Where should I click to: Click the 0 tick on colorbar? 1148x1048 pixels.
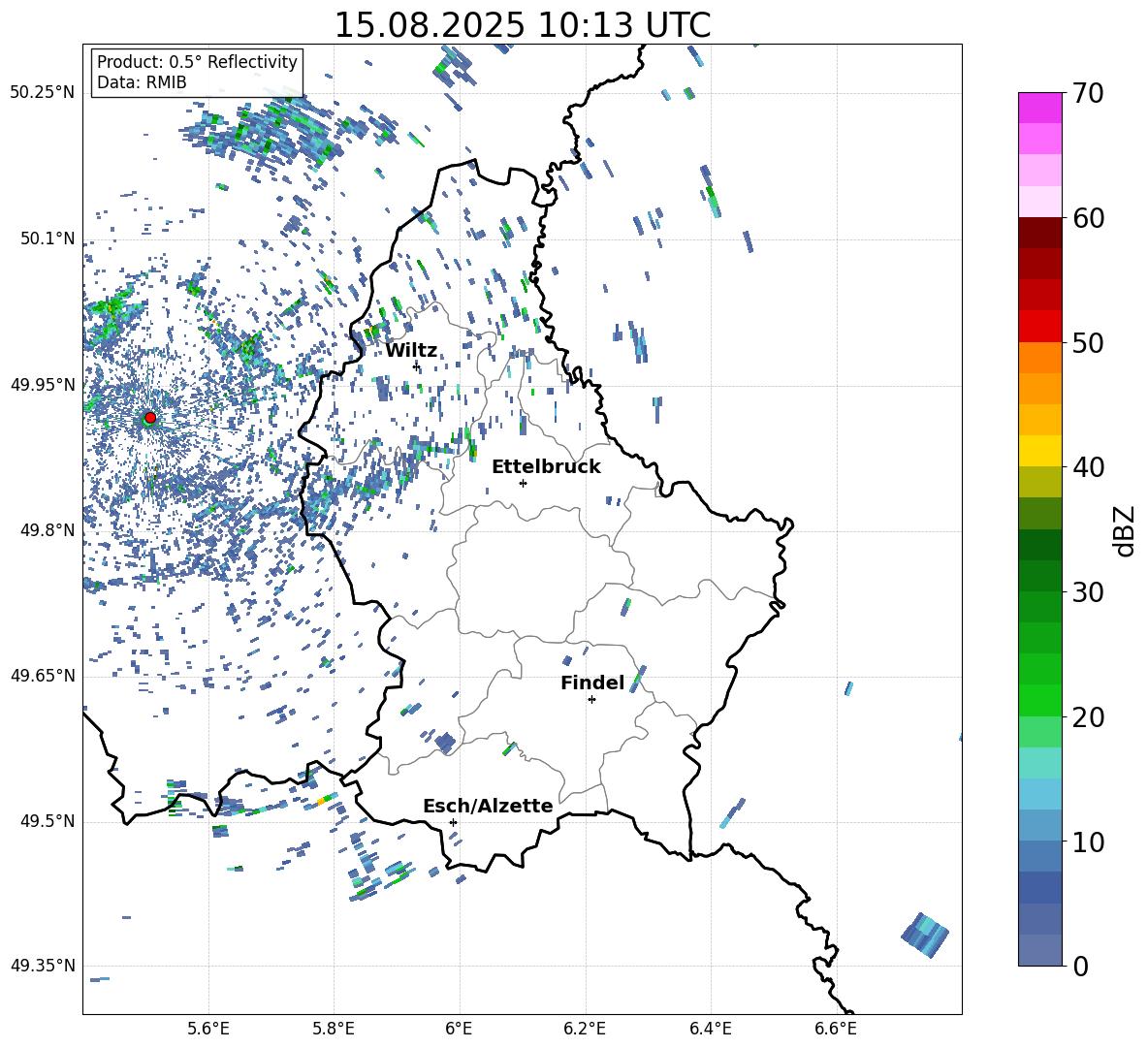tap(1080, 967)
